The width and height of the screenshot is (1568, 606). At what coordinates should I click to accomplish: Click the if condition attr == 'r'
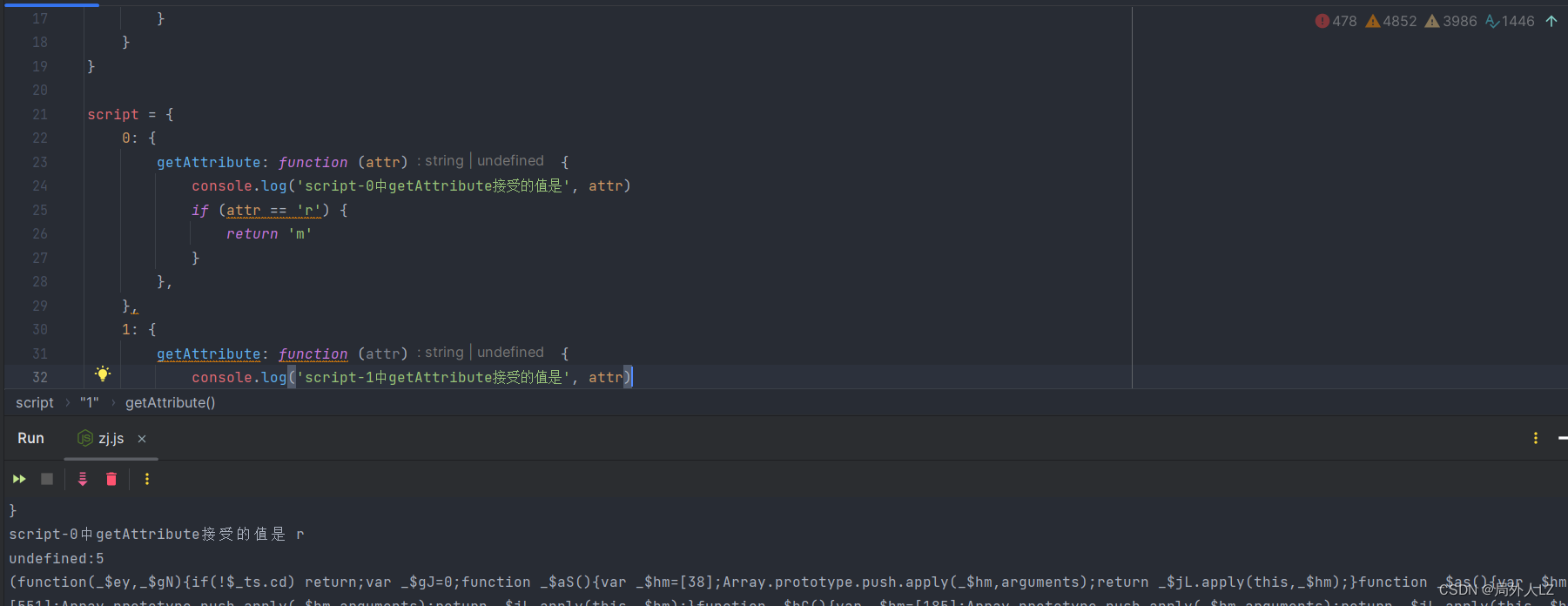(x=273, y=210)
